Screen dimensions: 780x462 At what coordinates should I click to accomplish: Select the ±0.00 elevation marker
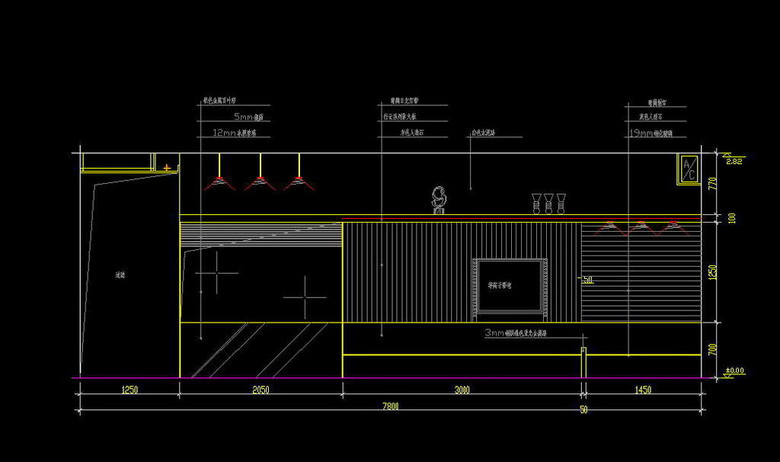click(734, 371)
